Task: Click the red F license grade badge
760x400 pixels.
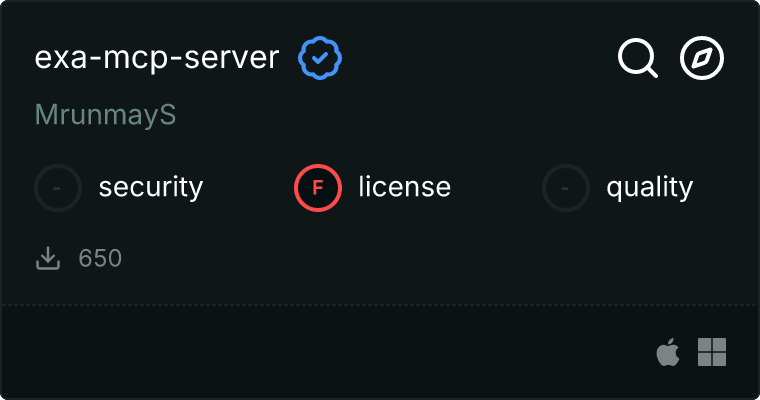Action: (x=318, y=187)
